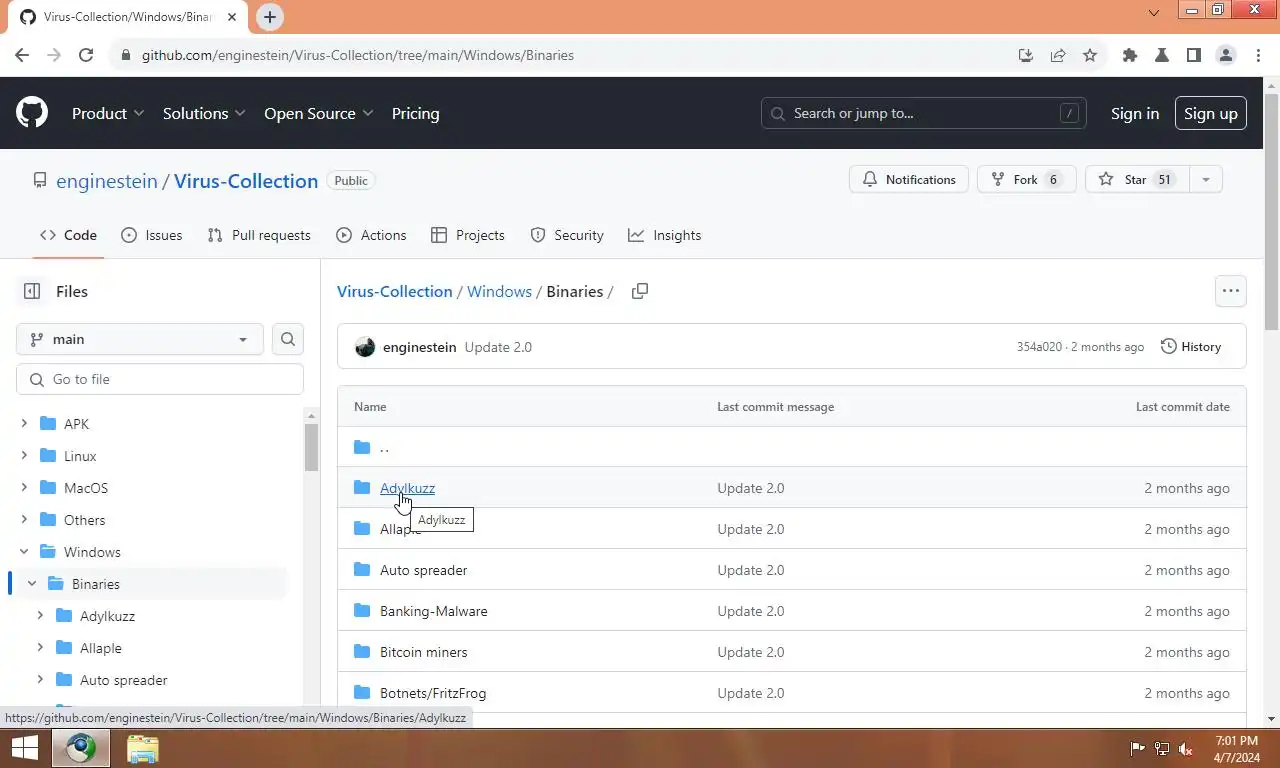Viewport: 1280px width, 768px height.
Task: Switch to the Projects tab
Action: coord(467,235)
